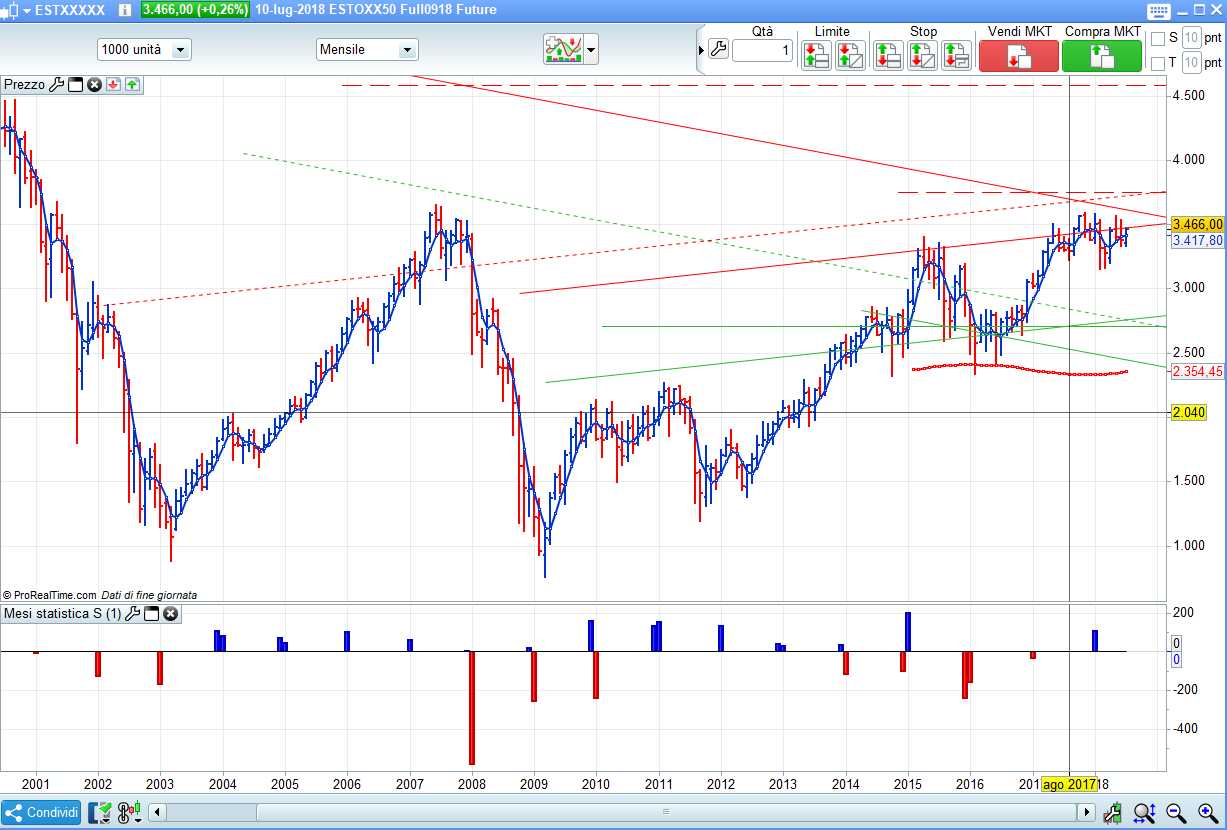Click the T points input field
Image resolution: width=1227 pixels, height=830 pixels.
pos(1191,63)
